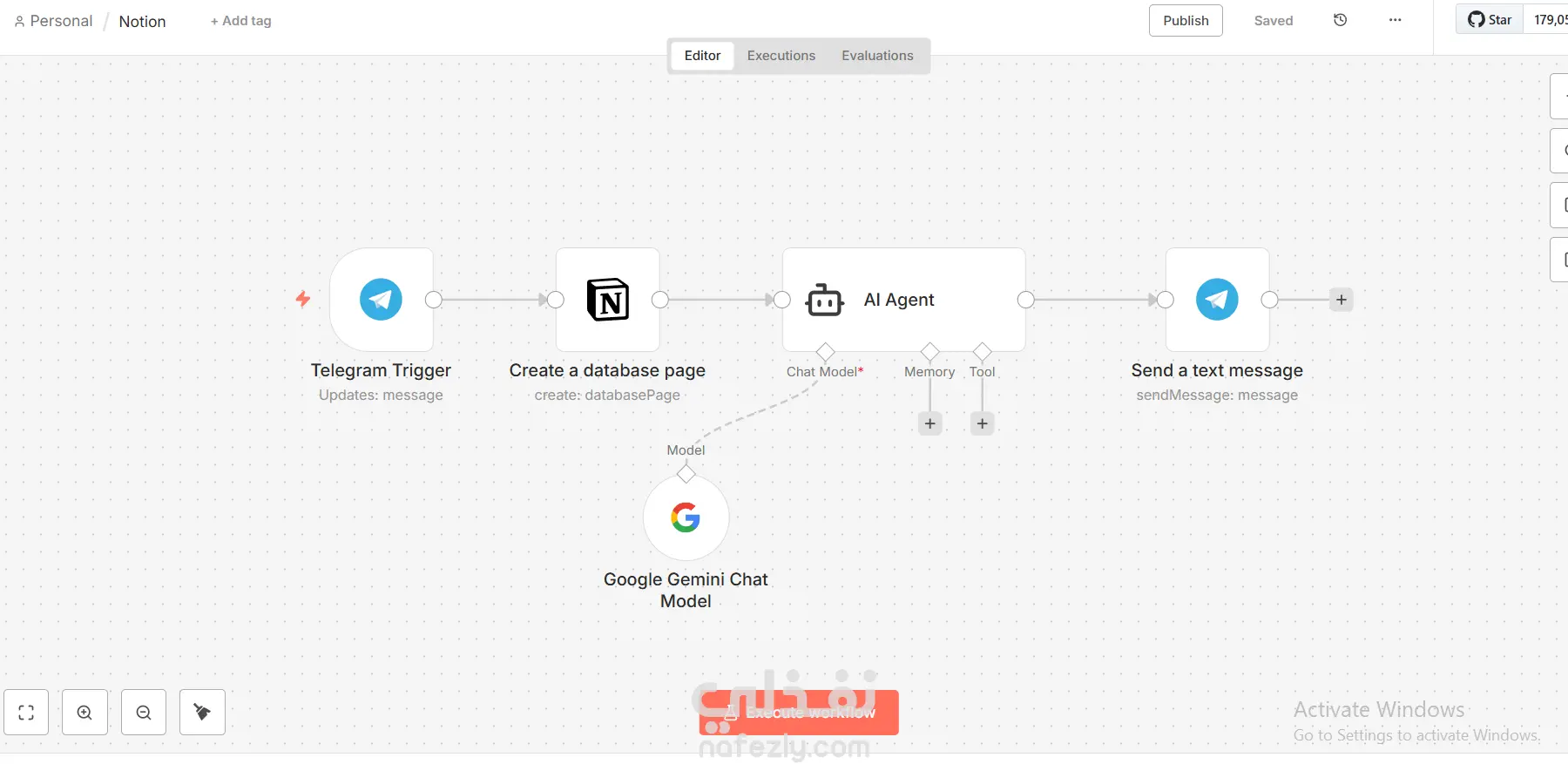1568x764 pixels.
Task: Click the Notion node input connector
Action: (556, 300)
